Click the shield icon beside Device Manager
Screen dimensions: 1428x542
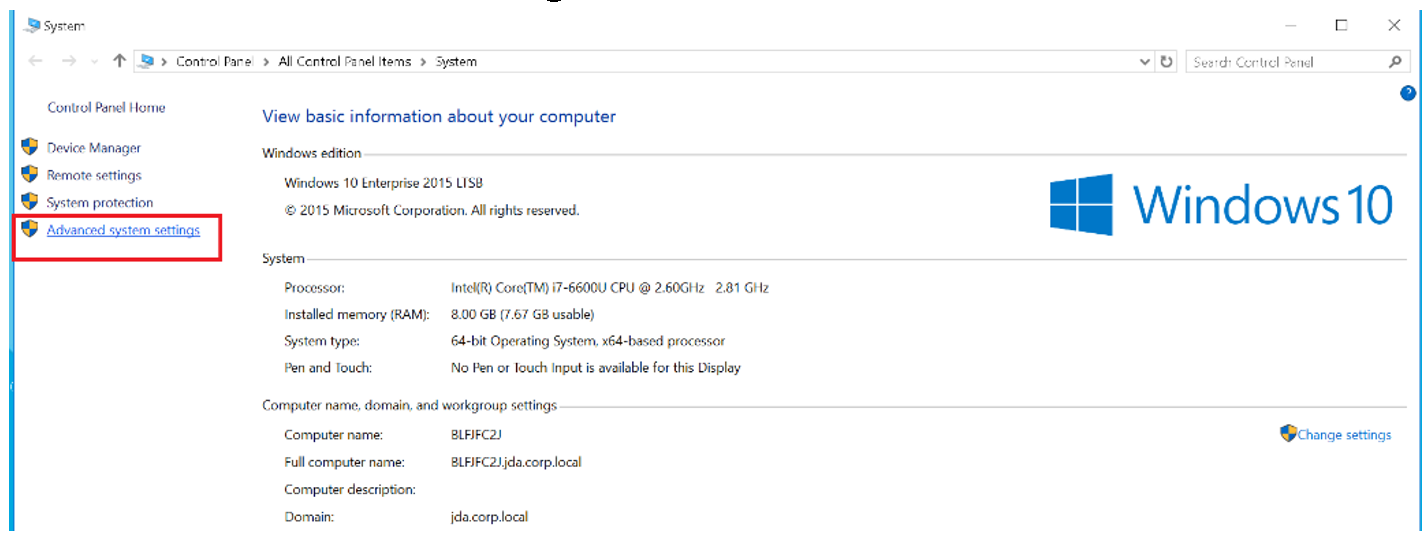[x=29, y=147]
